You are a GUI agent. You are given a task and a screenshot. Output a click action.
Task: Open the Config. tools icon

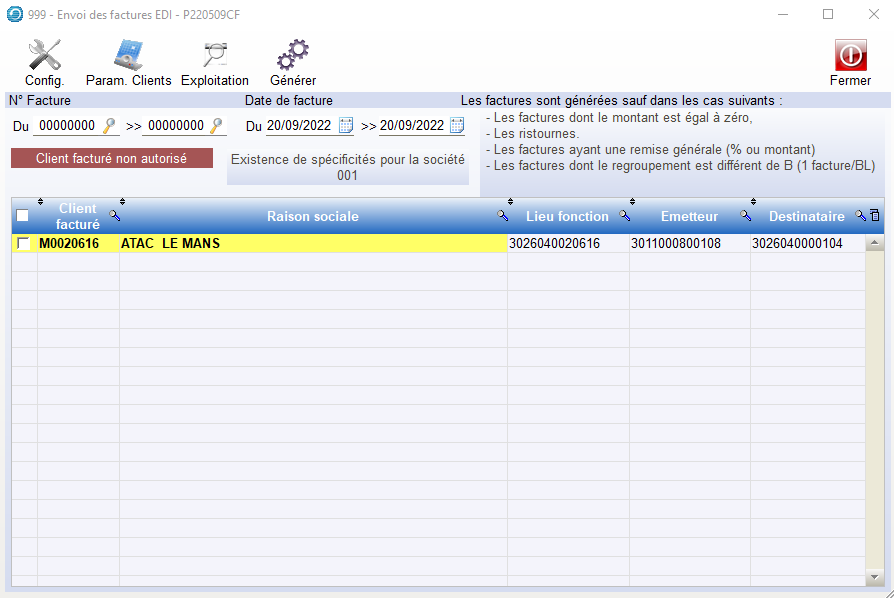pos(44,55)
